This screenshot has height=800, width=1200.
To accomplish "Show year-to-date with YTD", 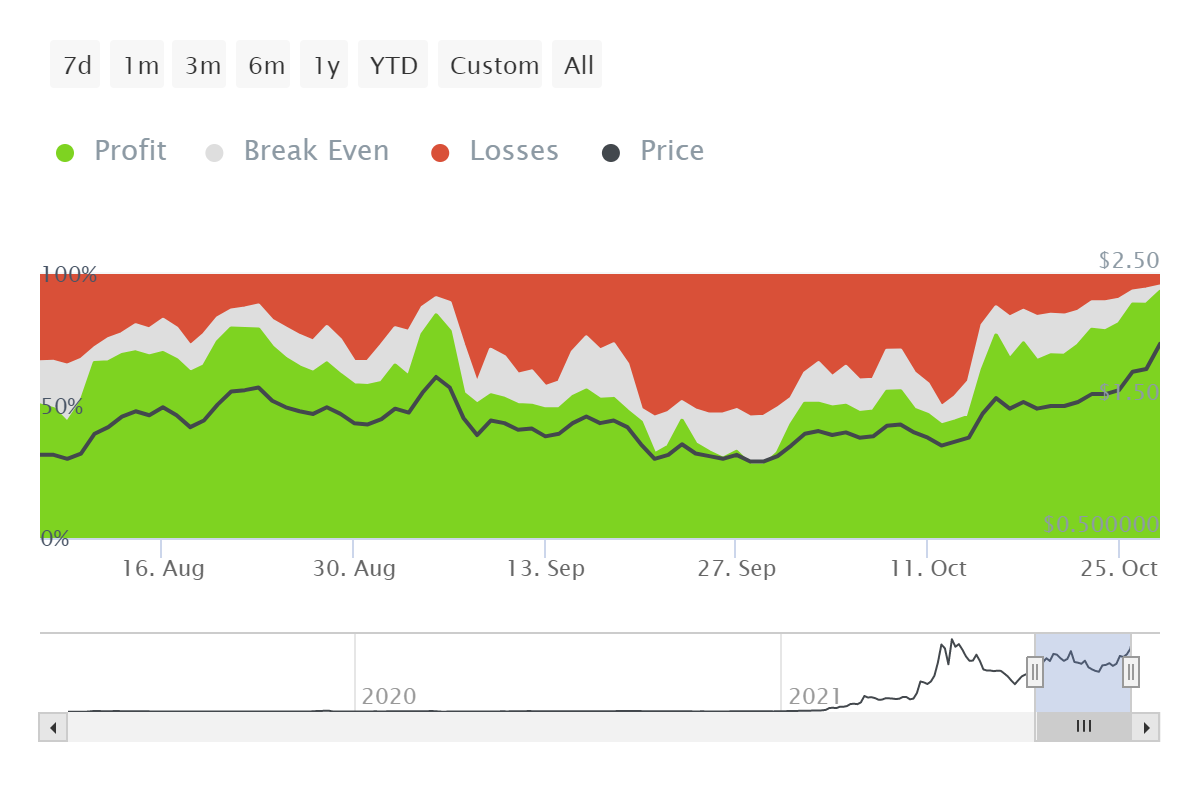I will point(393,65).
